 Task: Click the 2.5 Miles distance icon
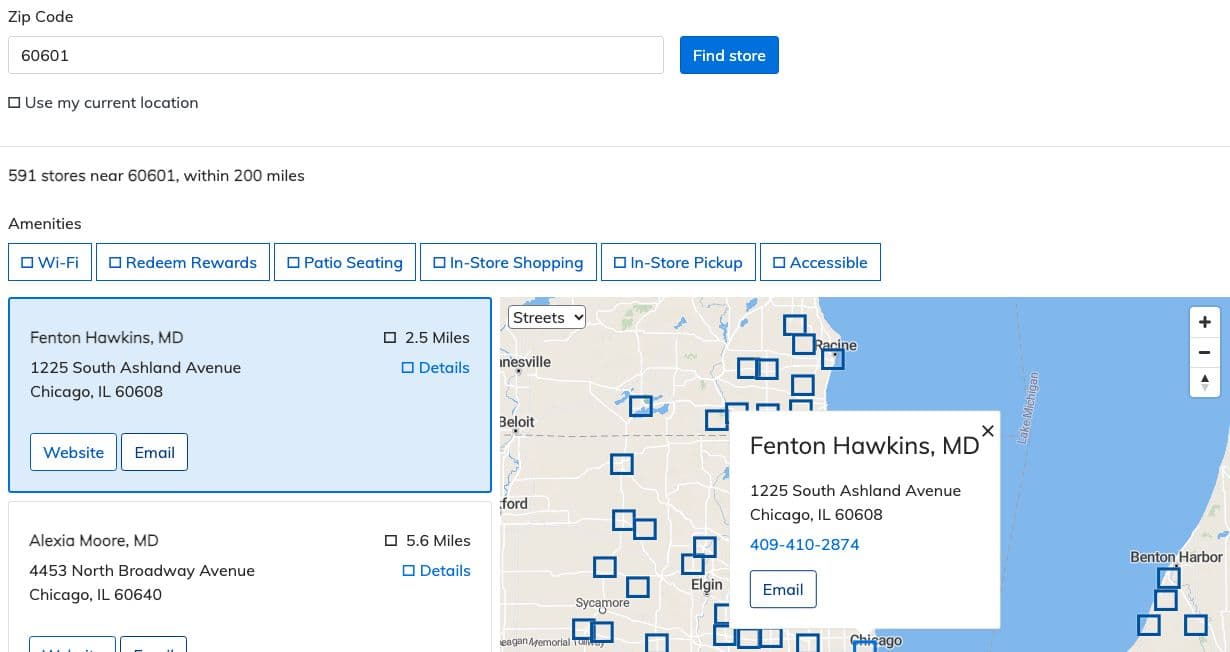click(390, 338)
